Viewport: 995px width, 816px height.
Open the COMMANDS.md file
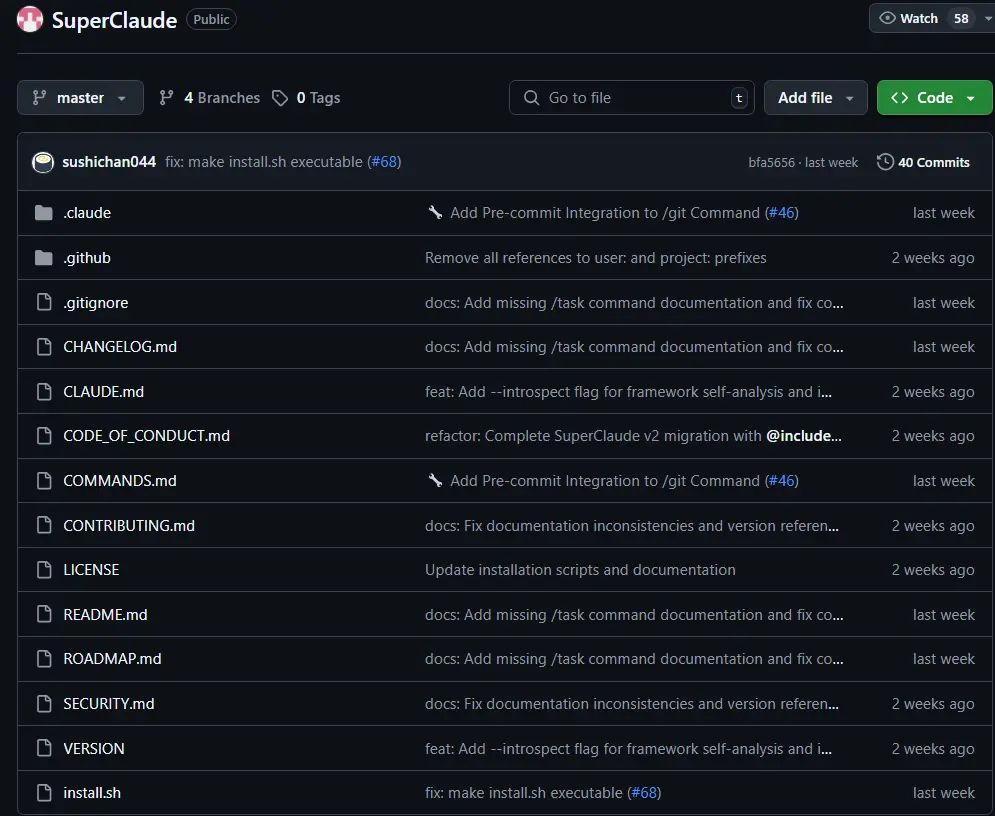click(x=119, y=481)
